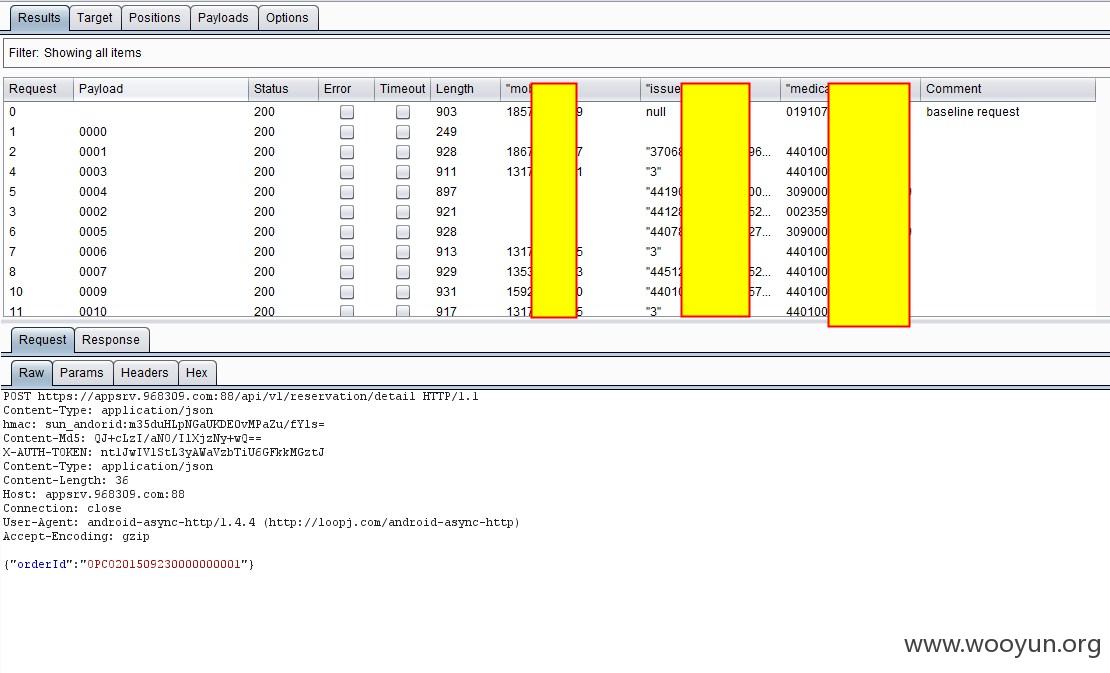Open the Positions tab
Viewport: 1110px width, 673px height.
click(154, 18)
